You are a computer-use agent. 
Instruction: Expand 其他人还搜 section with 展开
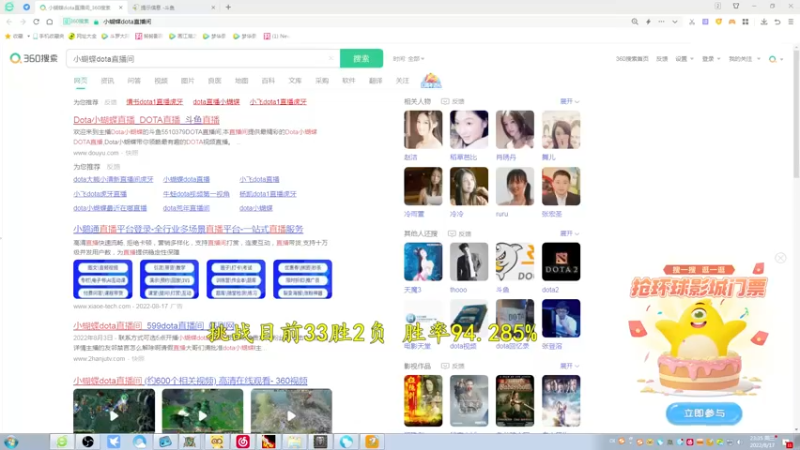(569, 233)
